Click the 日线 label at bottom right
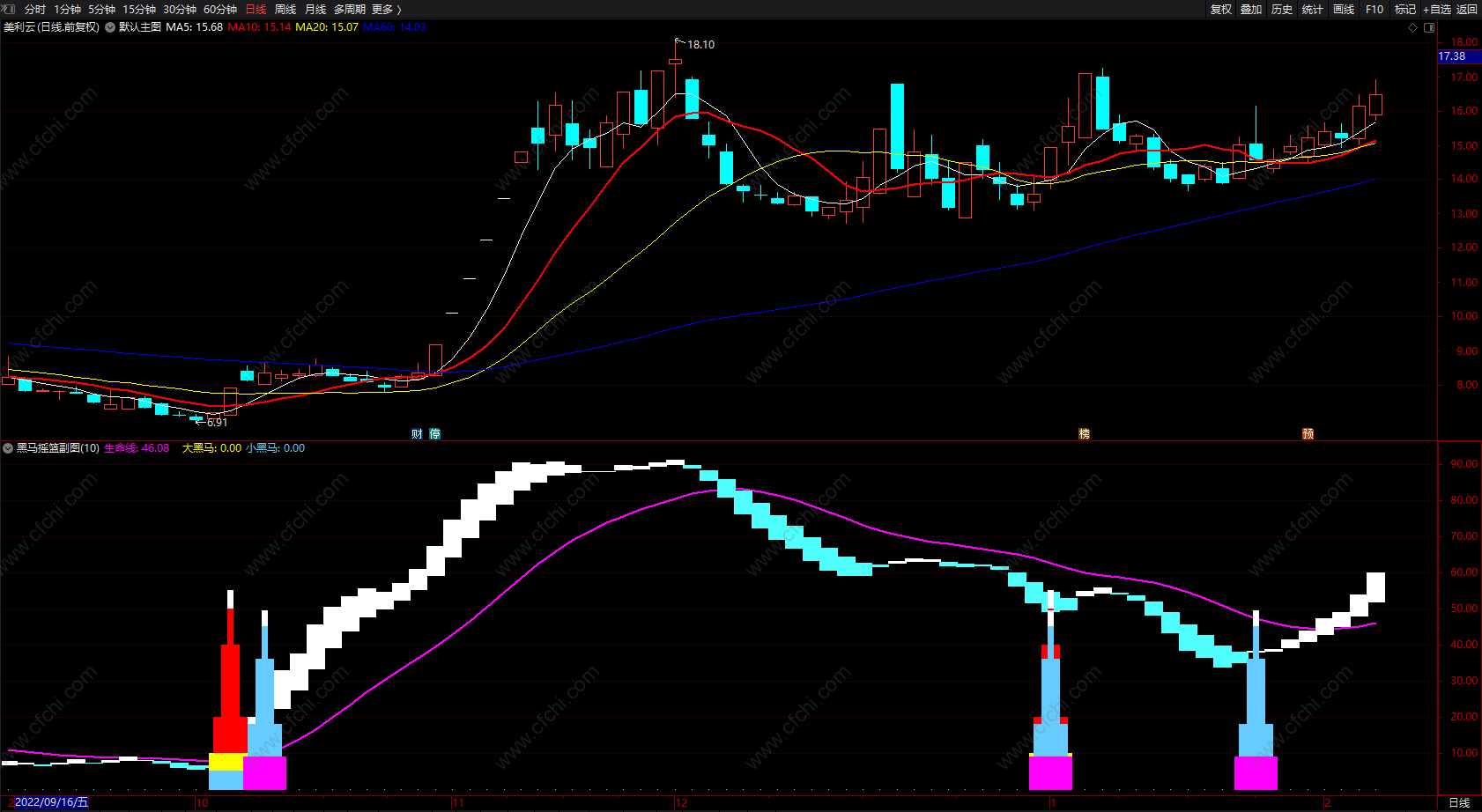1482x812 pixels. tap(1459, 802)
